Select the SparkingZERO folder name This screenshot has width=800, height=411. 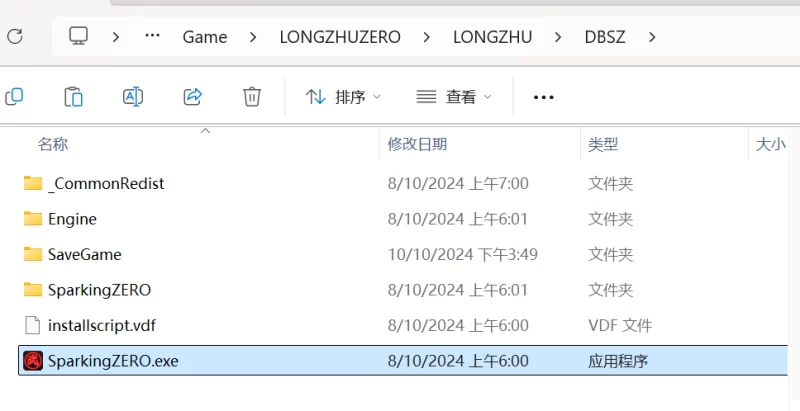tap(99, 290)
